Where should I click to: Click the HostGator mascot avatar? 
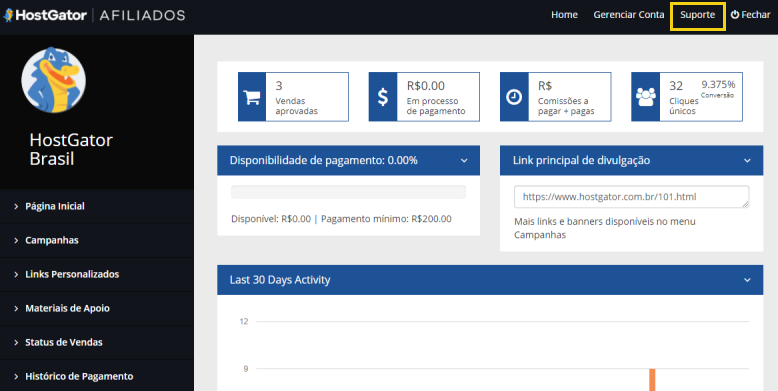click(54, 80)
